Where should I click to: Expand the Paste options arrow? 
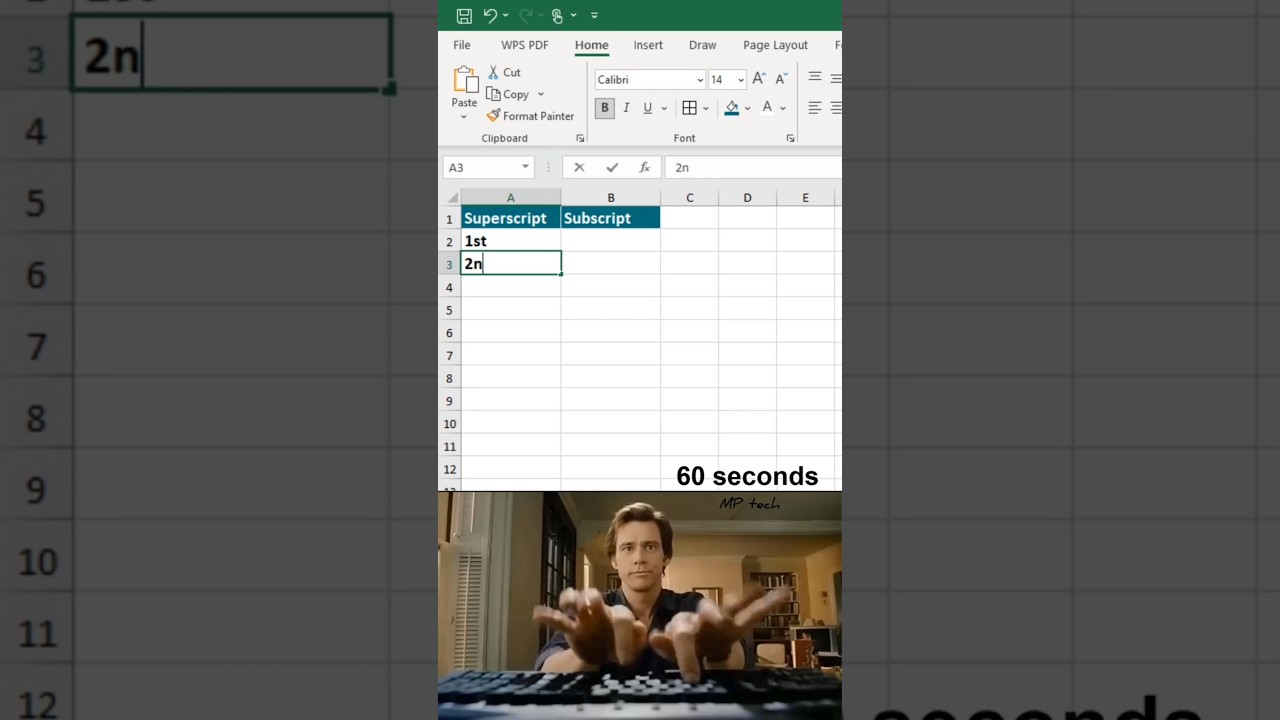(464, 116)
